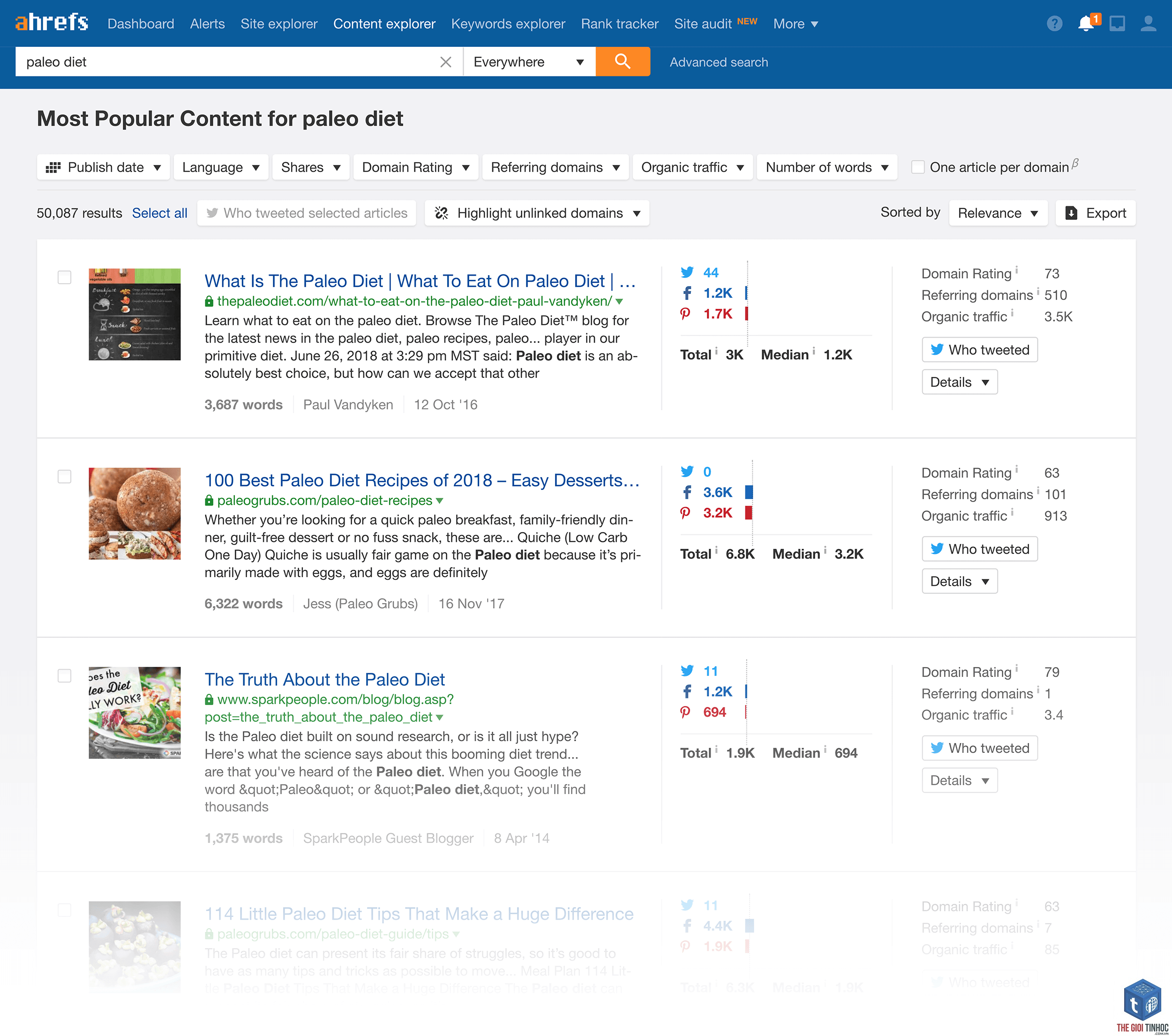This screenshot has width=1172, height=1036.
Task: Open the user account profile icon
Action: tap(1148, 23)
